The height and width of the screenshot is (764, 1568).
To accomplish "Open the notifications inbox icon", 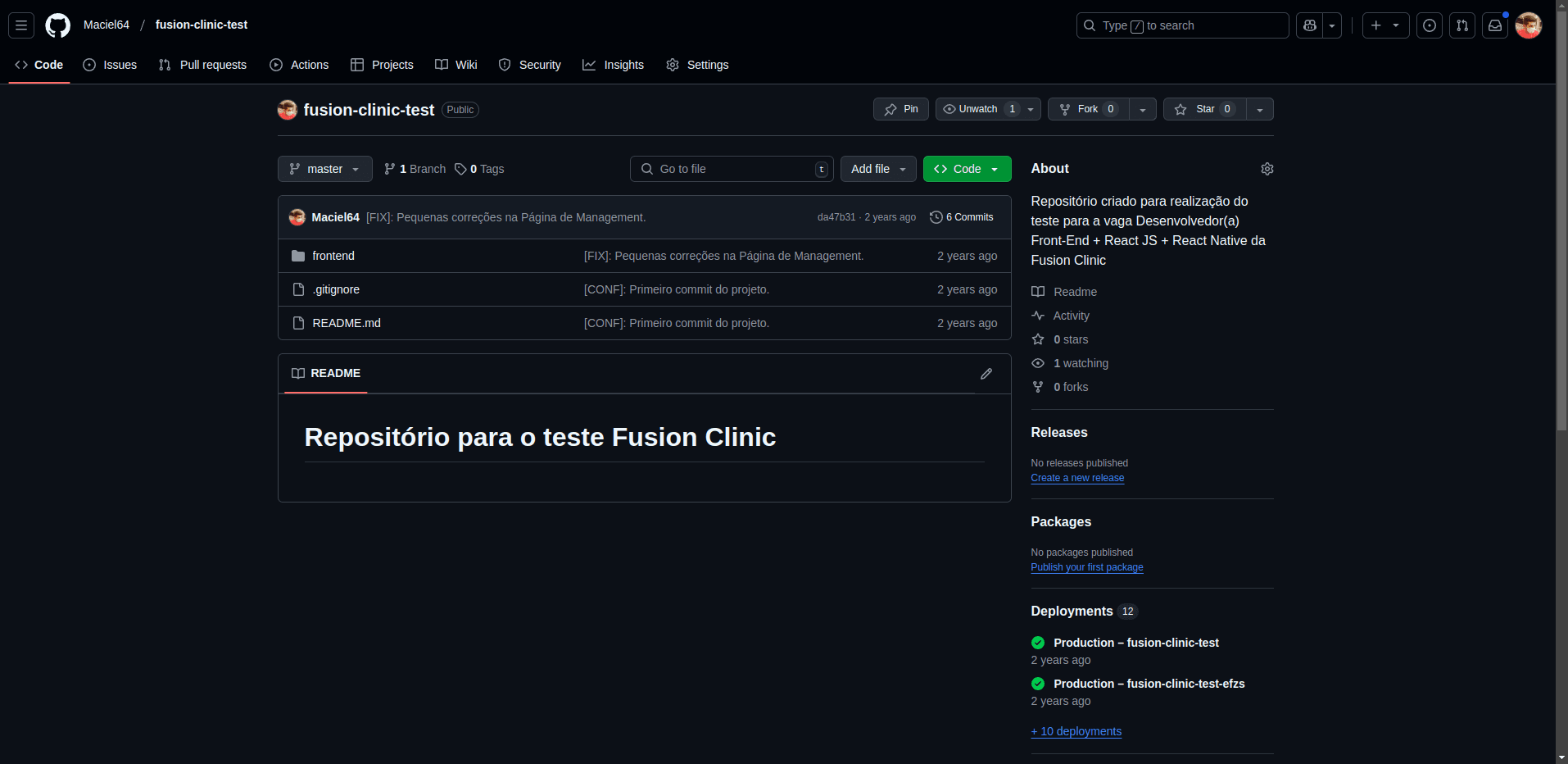I will pyautogui.click(x=1495, y=25).
